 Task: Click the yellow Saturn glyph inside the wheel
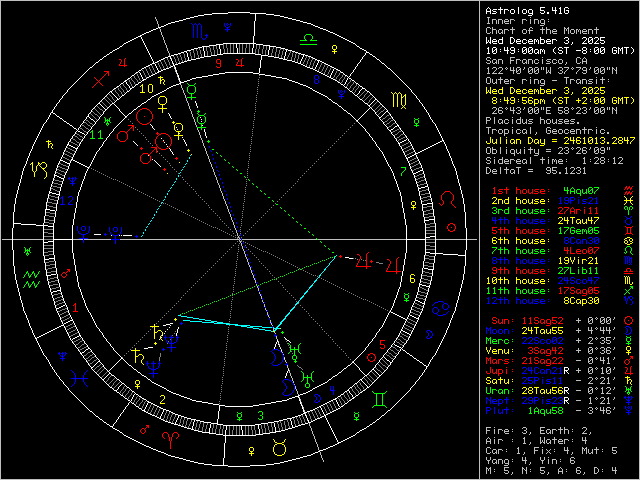(160, 330)
